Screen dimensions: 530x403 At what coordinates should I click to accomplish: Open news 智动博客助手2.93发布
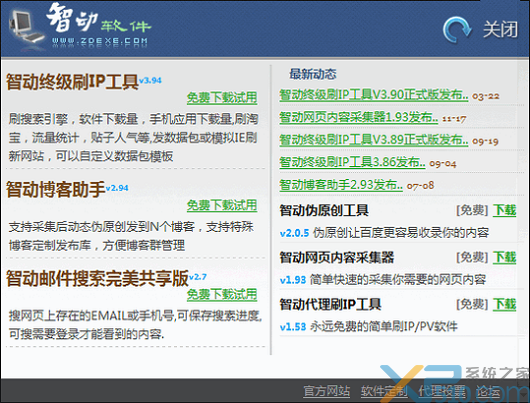(341, 185)
